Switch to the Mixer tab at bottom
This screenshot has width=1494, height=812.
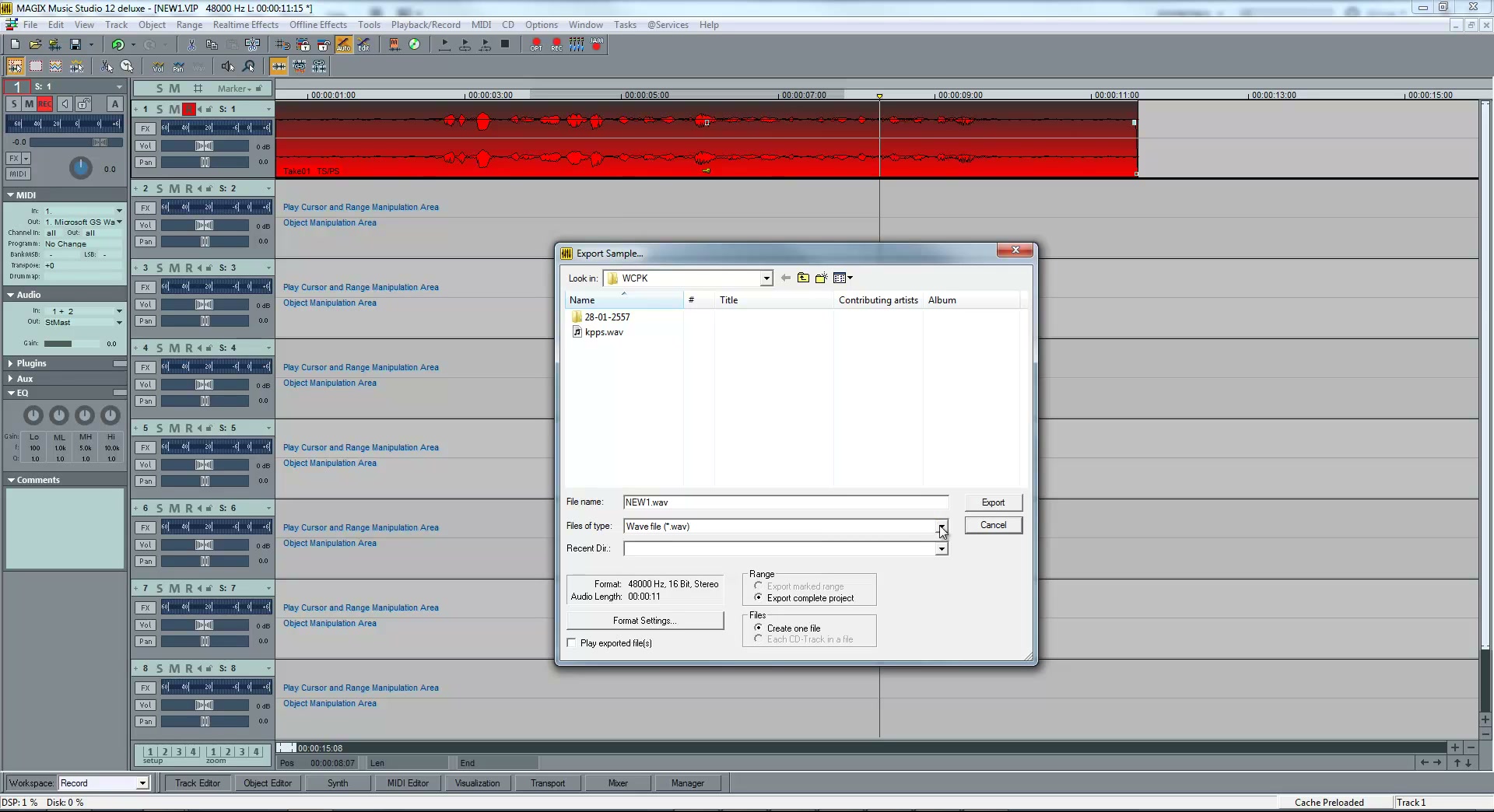point(618,783)
